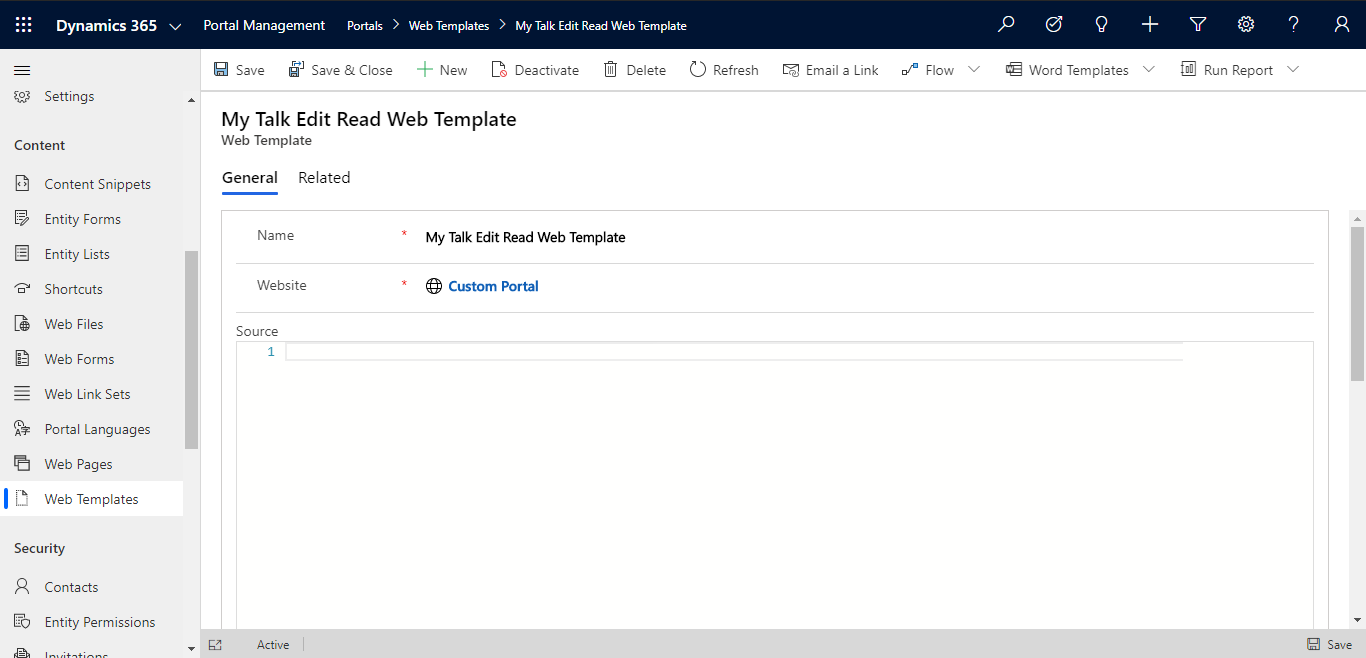Click the Delete trash icon for this record
Viewport: 1366px width, 658px height.
coord(609,69)
